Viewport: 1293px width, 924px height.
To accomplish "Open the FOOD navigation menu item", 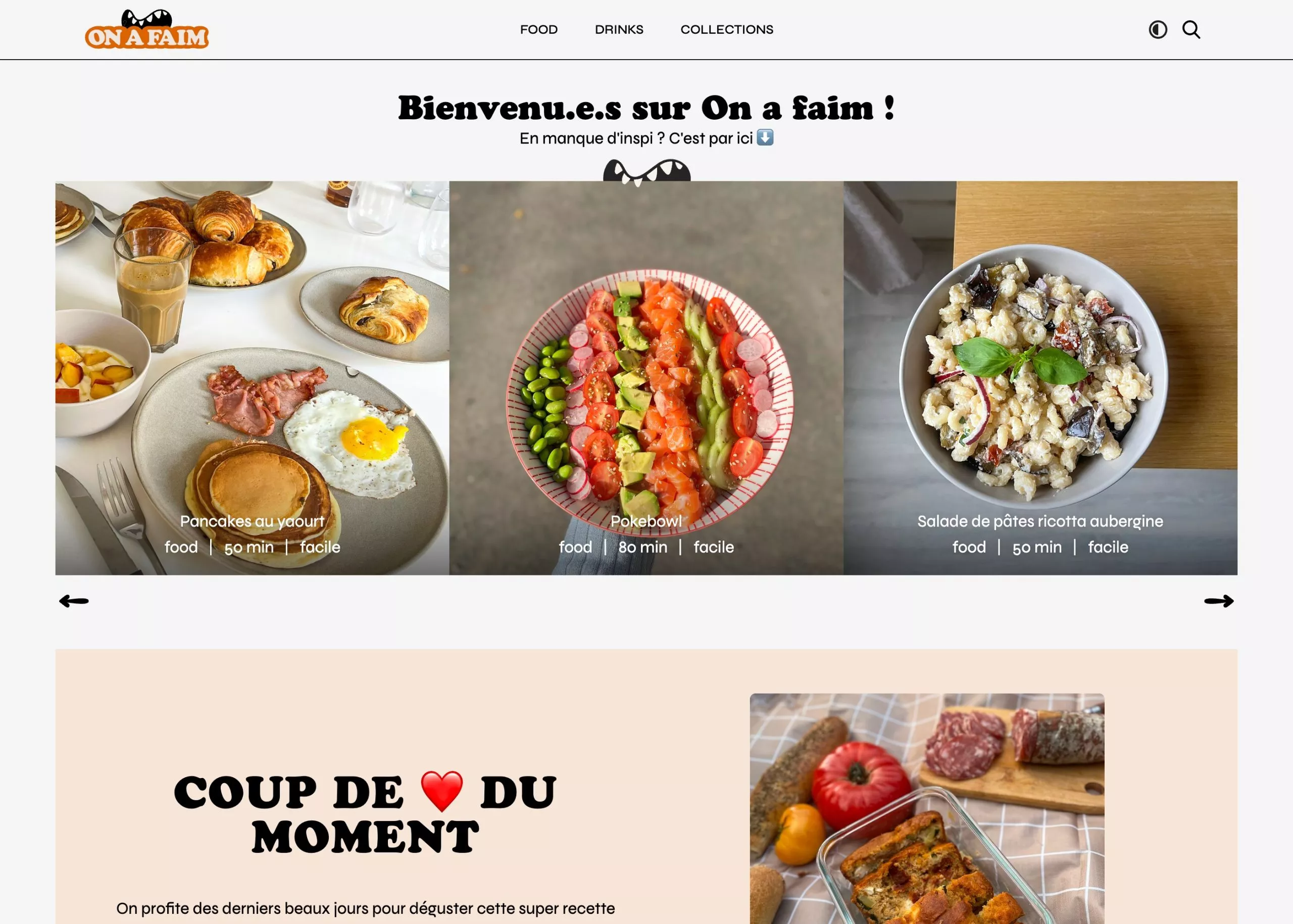I will click(539, 29).
